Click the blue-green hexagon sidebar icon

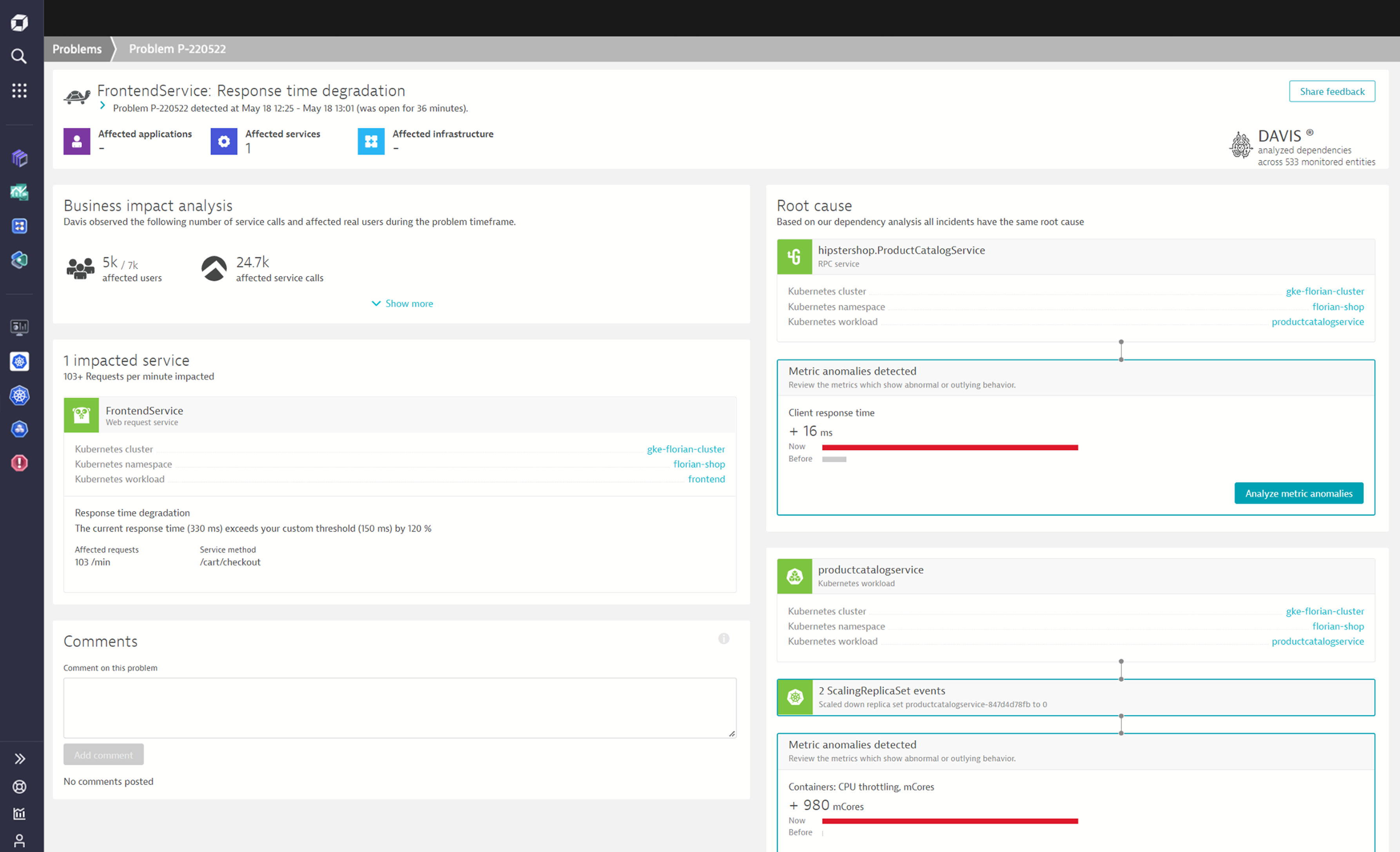click(19, 259)
